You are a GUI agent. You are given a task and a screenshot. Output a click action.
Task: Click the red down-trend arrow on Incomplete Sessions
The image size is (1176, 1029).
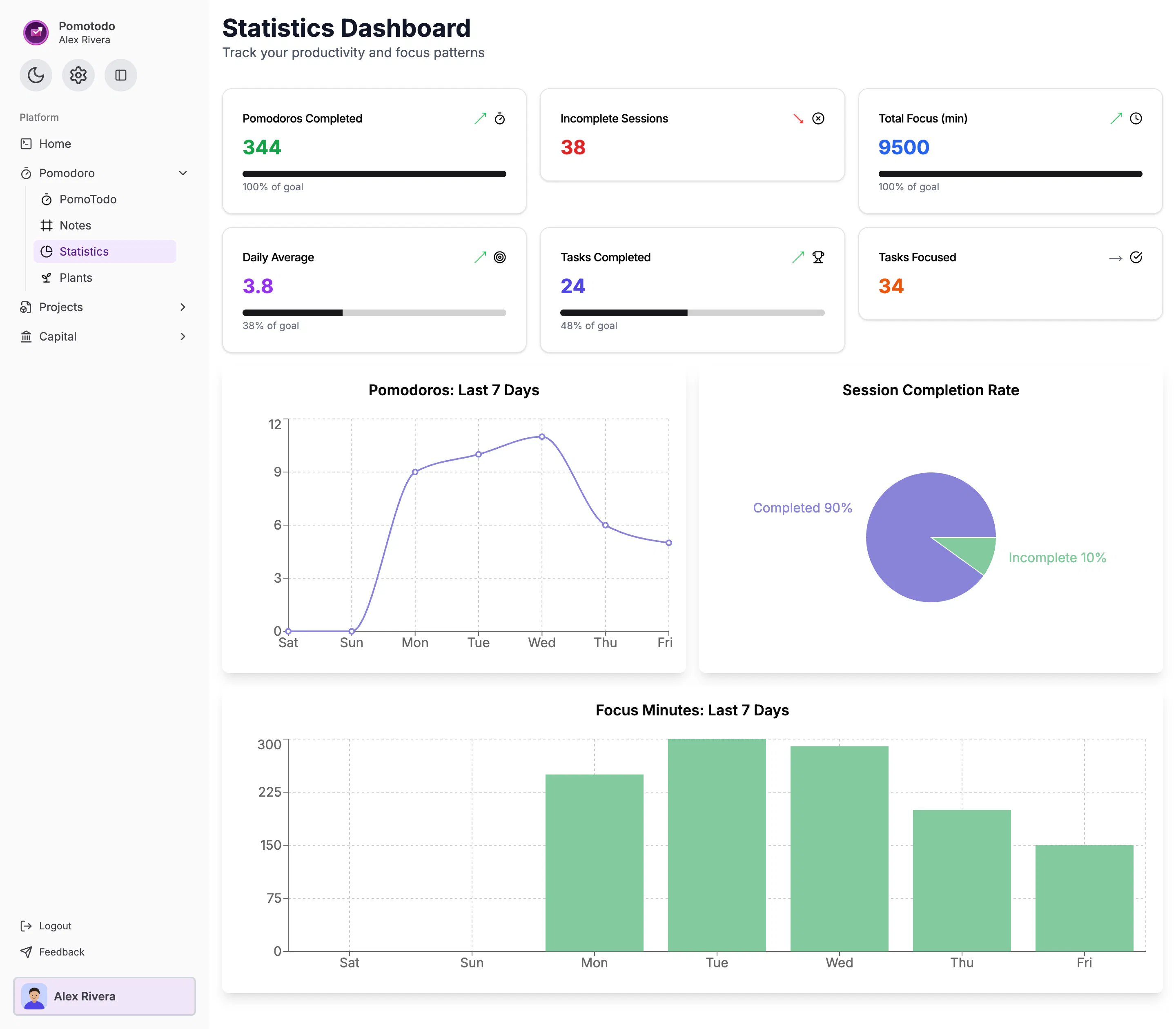(798, 119)
